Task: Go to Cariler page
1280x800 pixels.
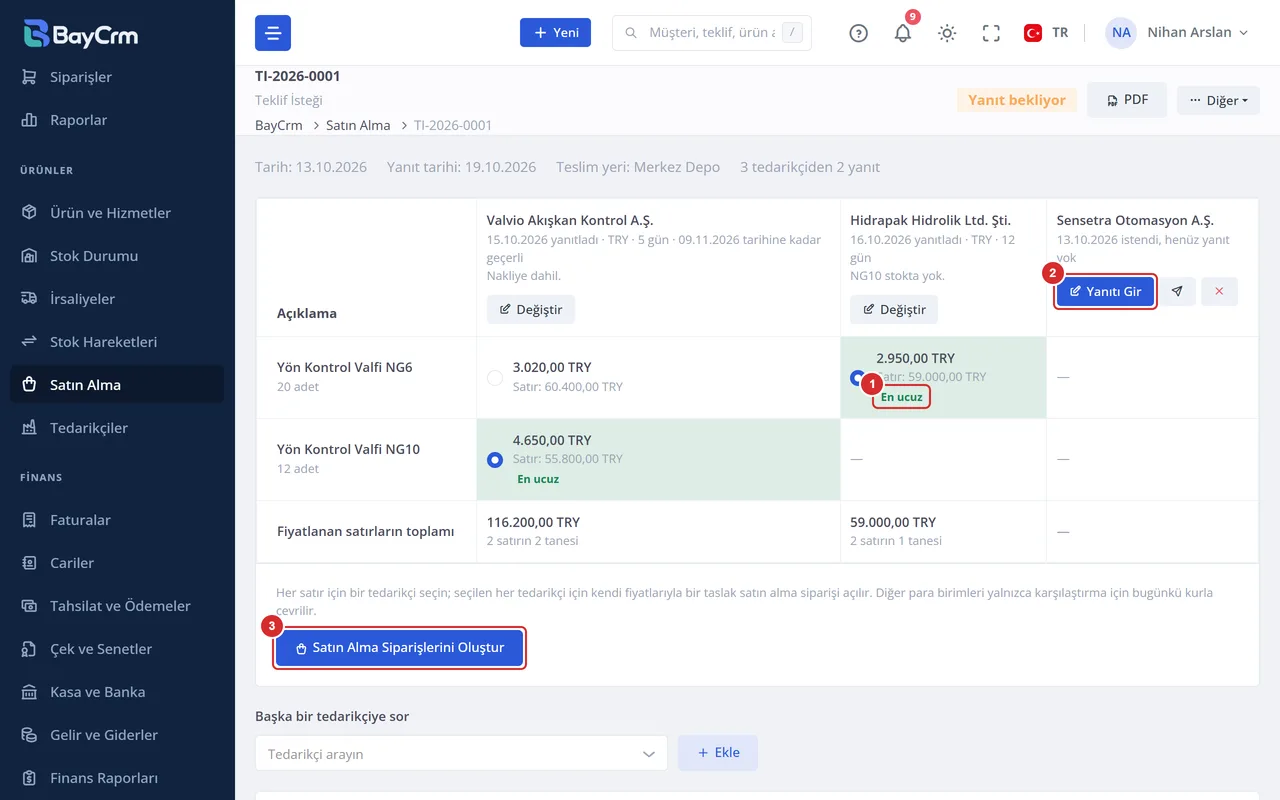Action: pyautogui.click(x=117, y=563)
